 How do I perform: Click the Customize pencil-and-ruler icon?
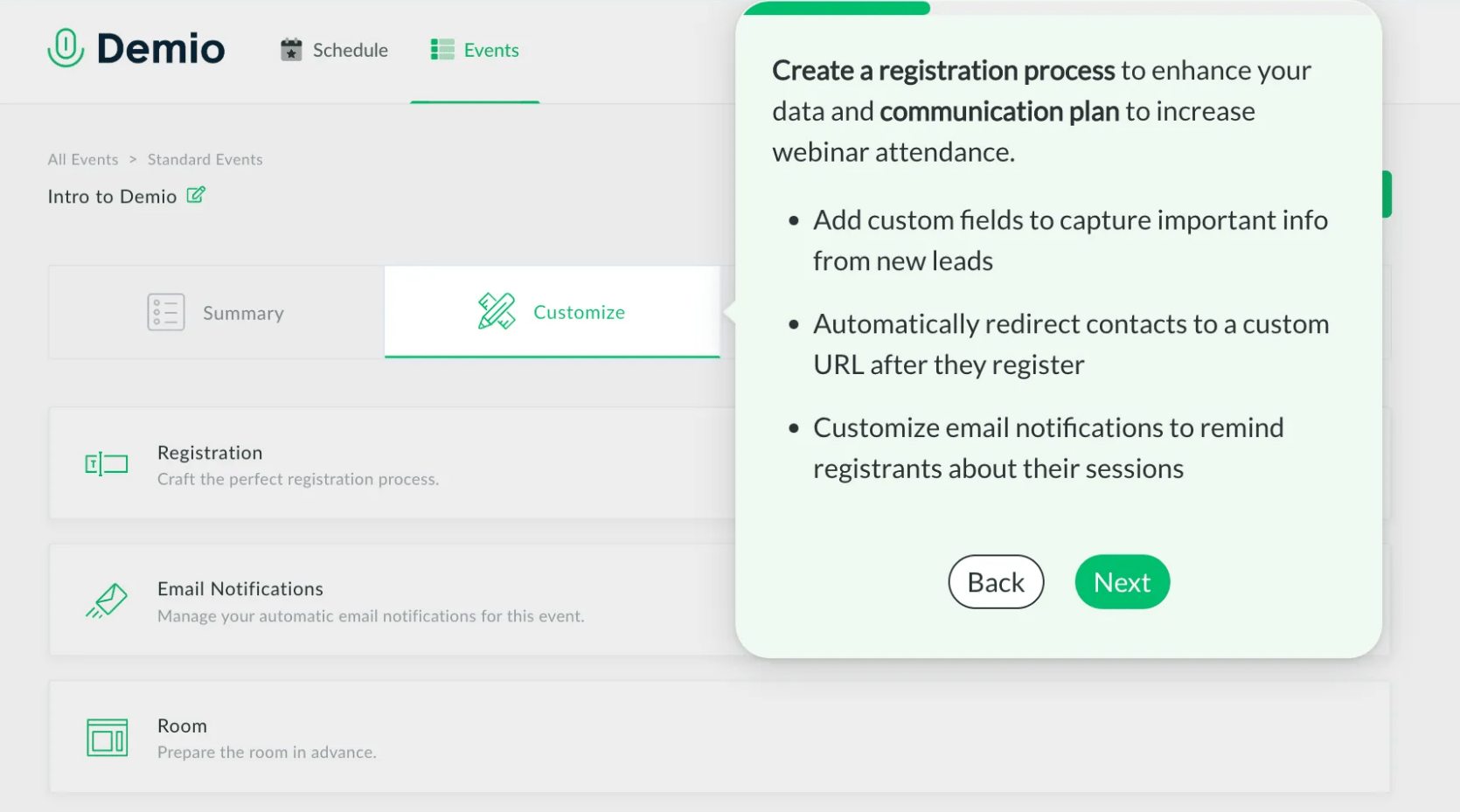click(x=497, y=312)
